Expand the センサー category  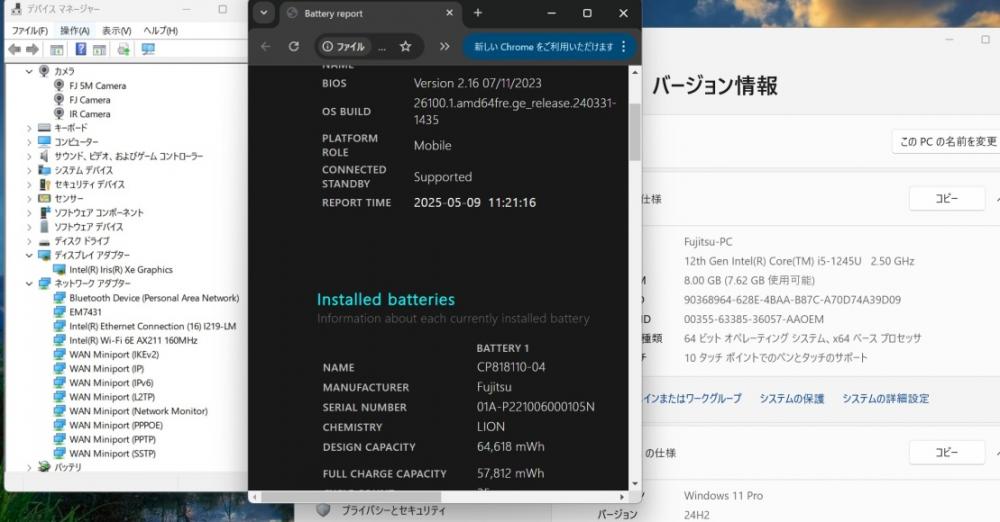29,198
